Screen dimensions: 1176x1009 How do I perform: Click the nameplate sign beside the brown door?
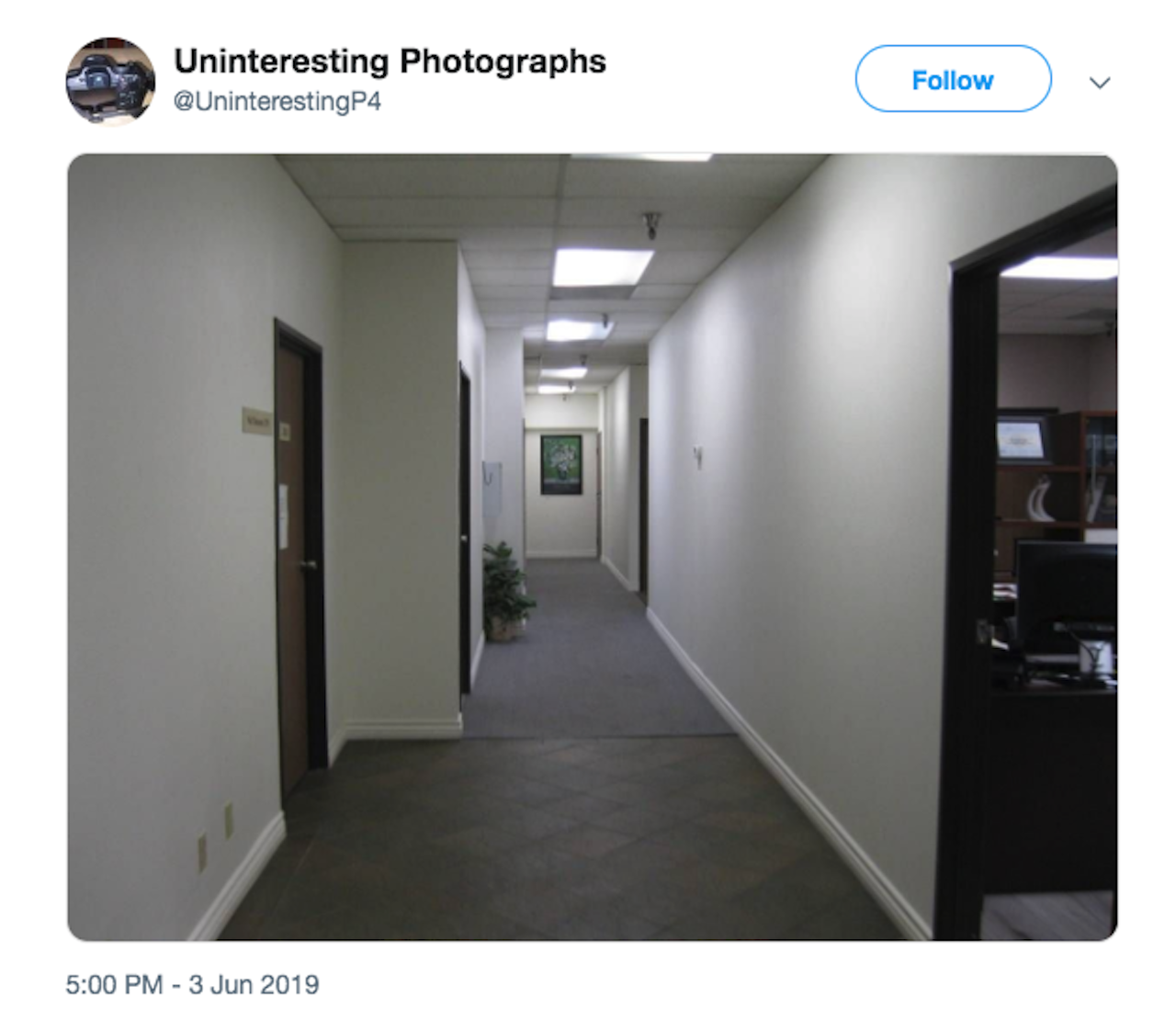click(256, 420)
